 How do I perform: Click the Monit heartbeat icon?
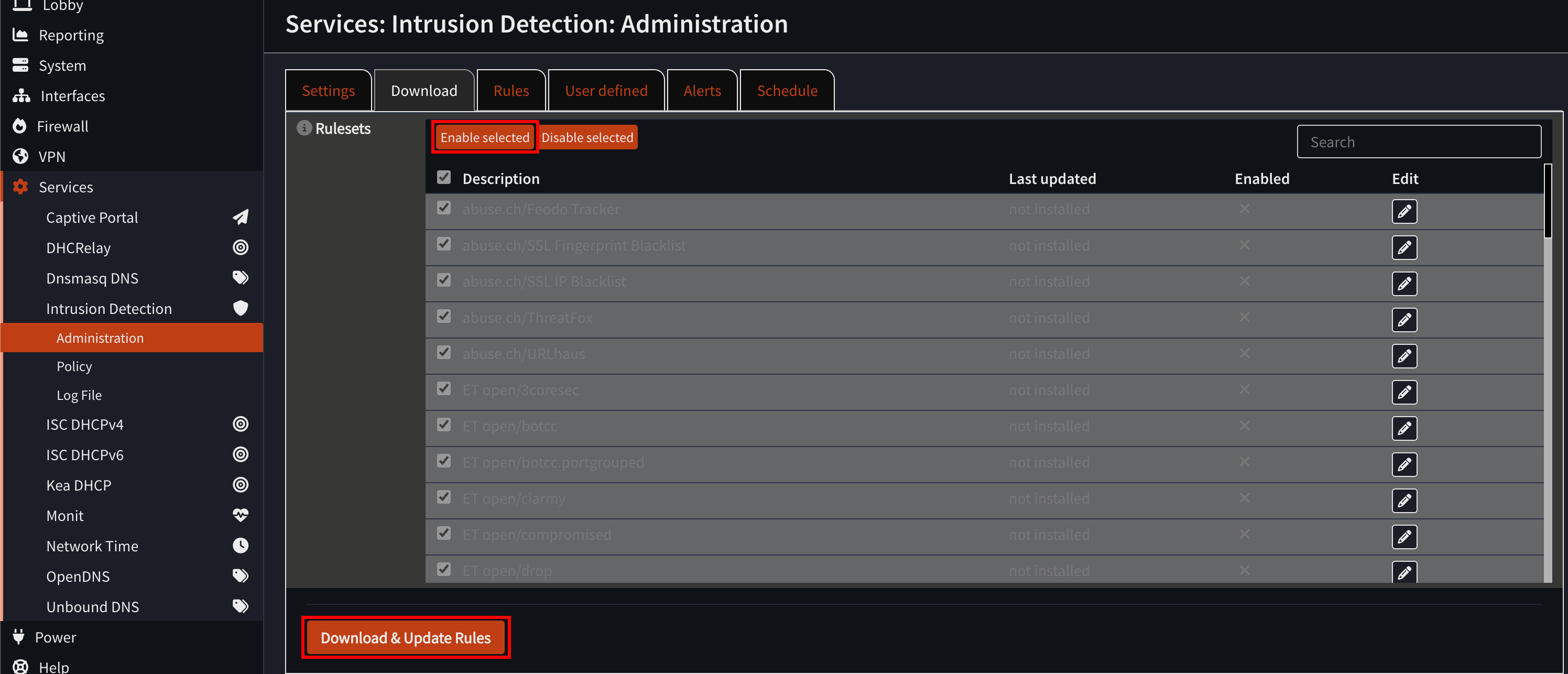pos(241,515)
